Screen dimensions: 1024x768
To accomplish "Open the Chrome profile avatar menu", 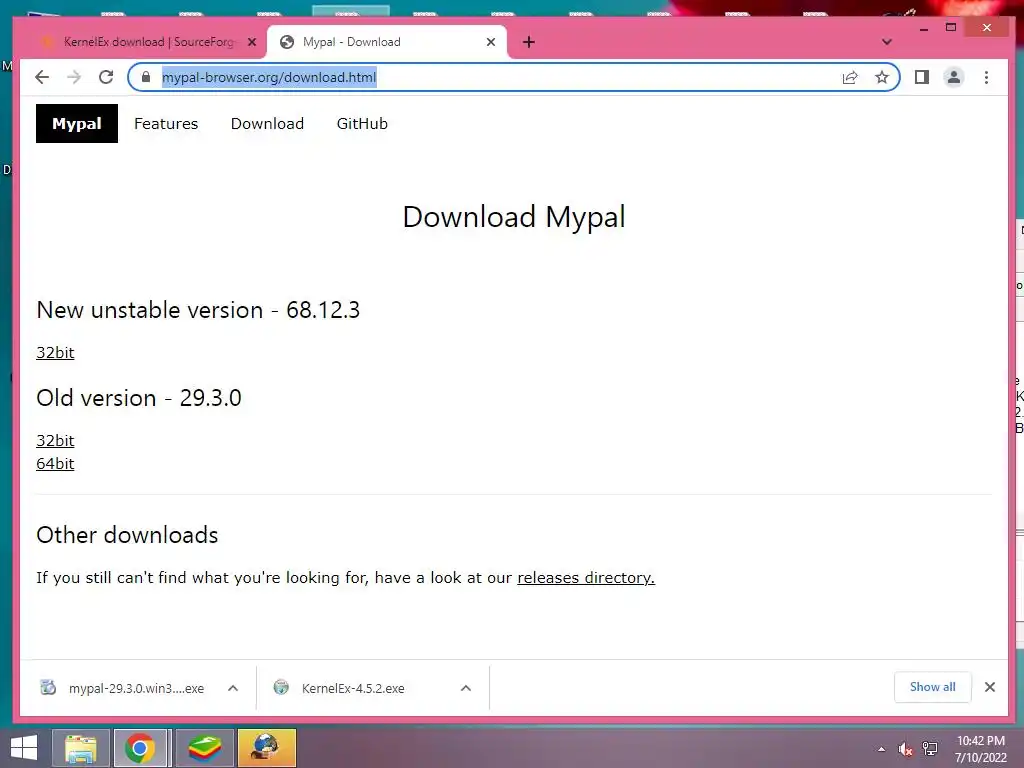I will [953, 77].
